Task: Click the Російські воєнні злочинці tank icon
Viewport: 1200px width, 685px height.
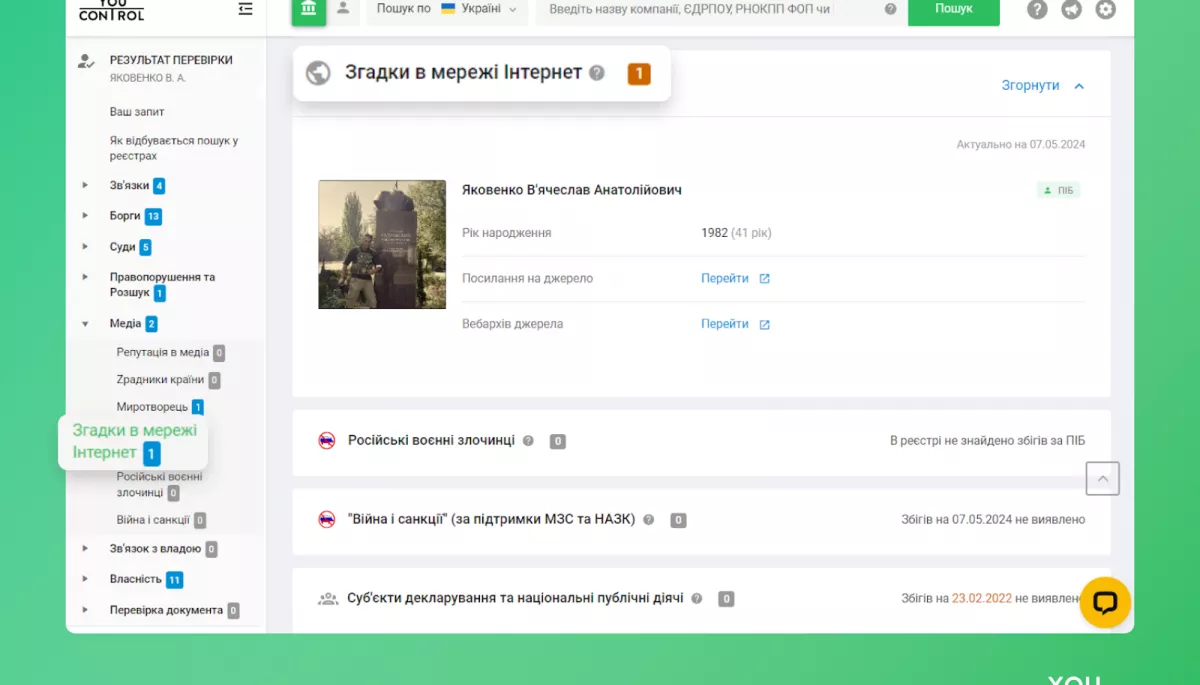Action: pos(327,441)
